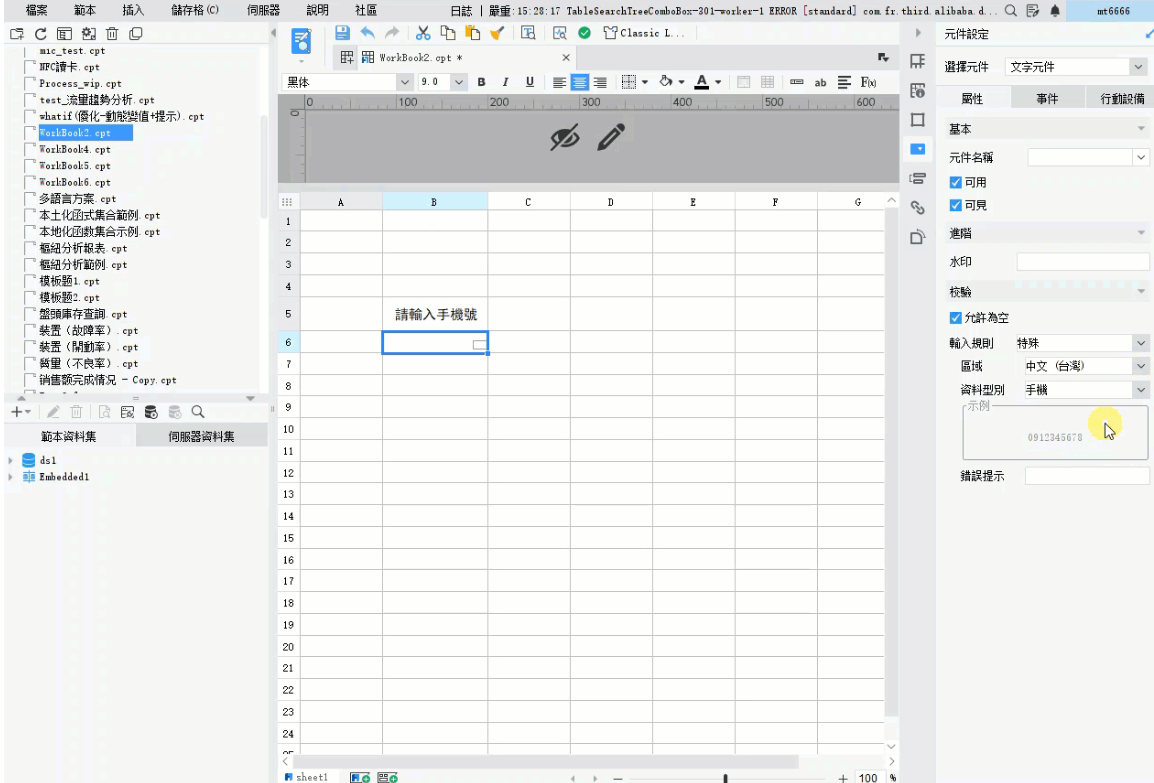
Task: Open the 插入 menu
Action: pyautogui.click(x=132, y=10)
